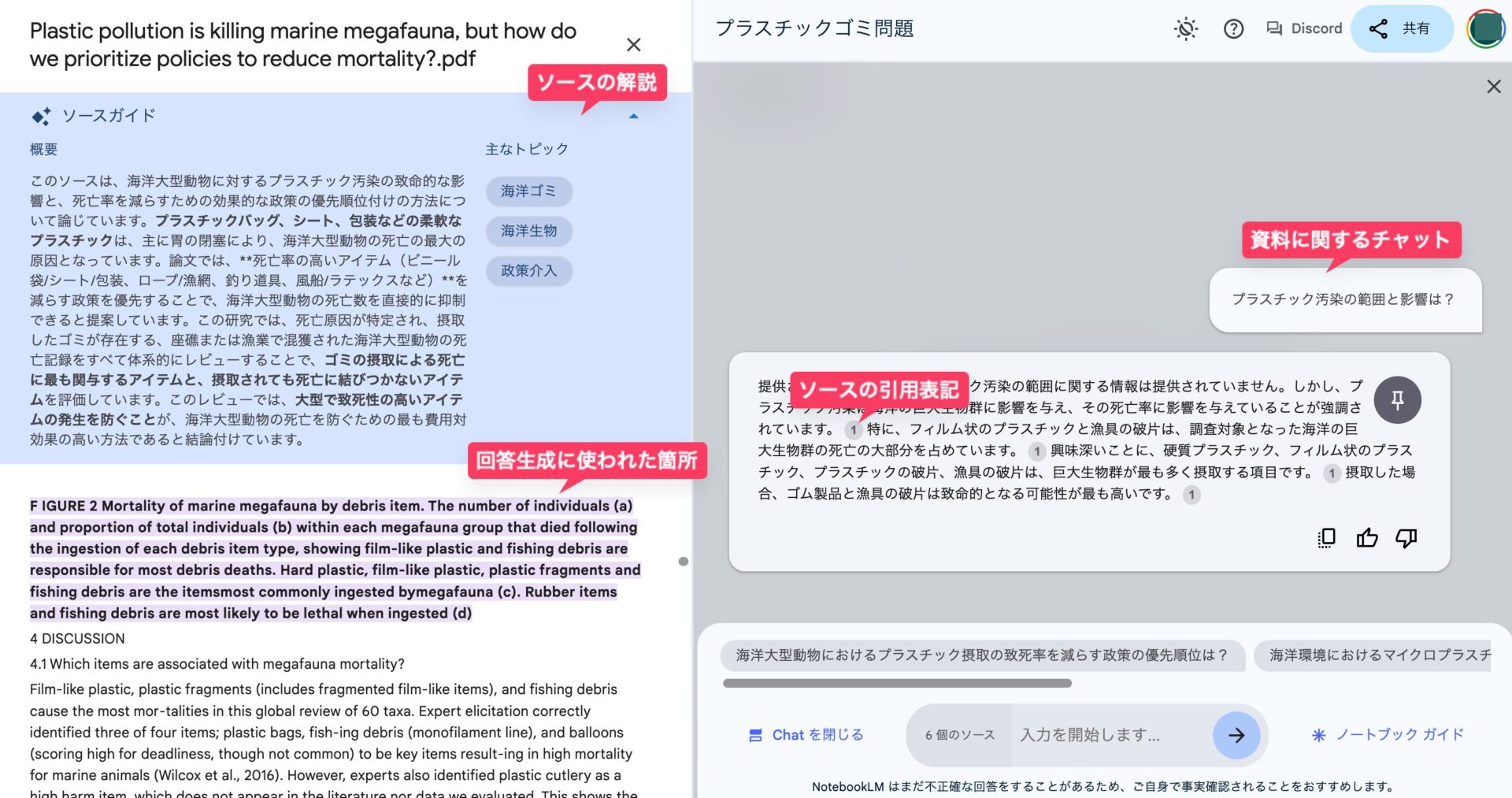Image resolution: width=1512 pixels, height=798 pixels.
Task: Open the user account avatar
Action: (1485, 29)
